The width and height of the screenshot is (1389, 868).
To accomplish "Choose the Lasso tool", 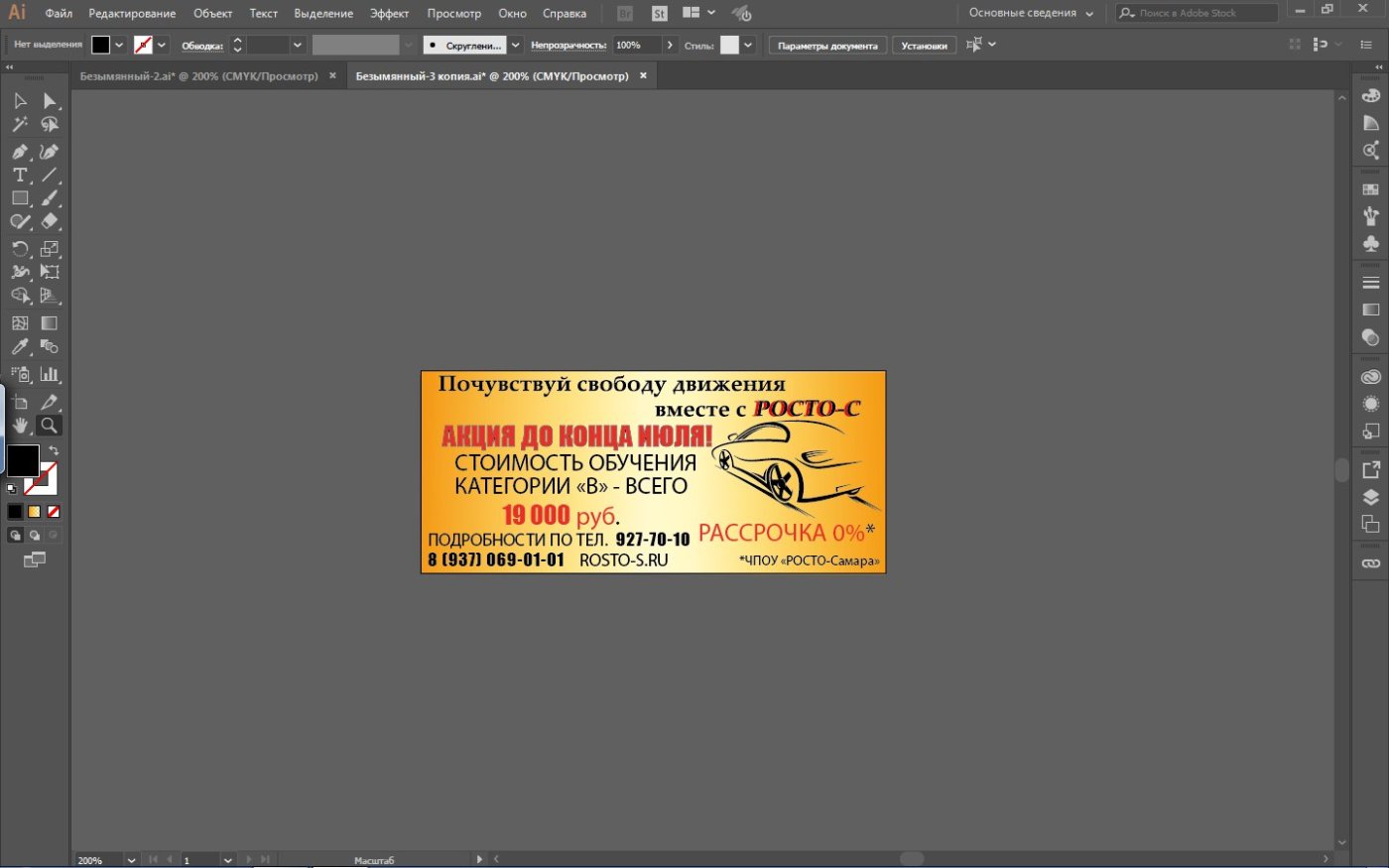I will (50, 125).
